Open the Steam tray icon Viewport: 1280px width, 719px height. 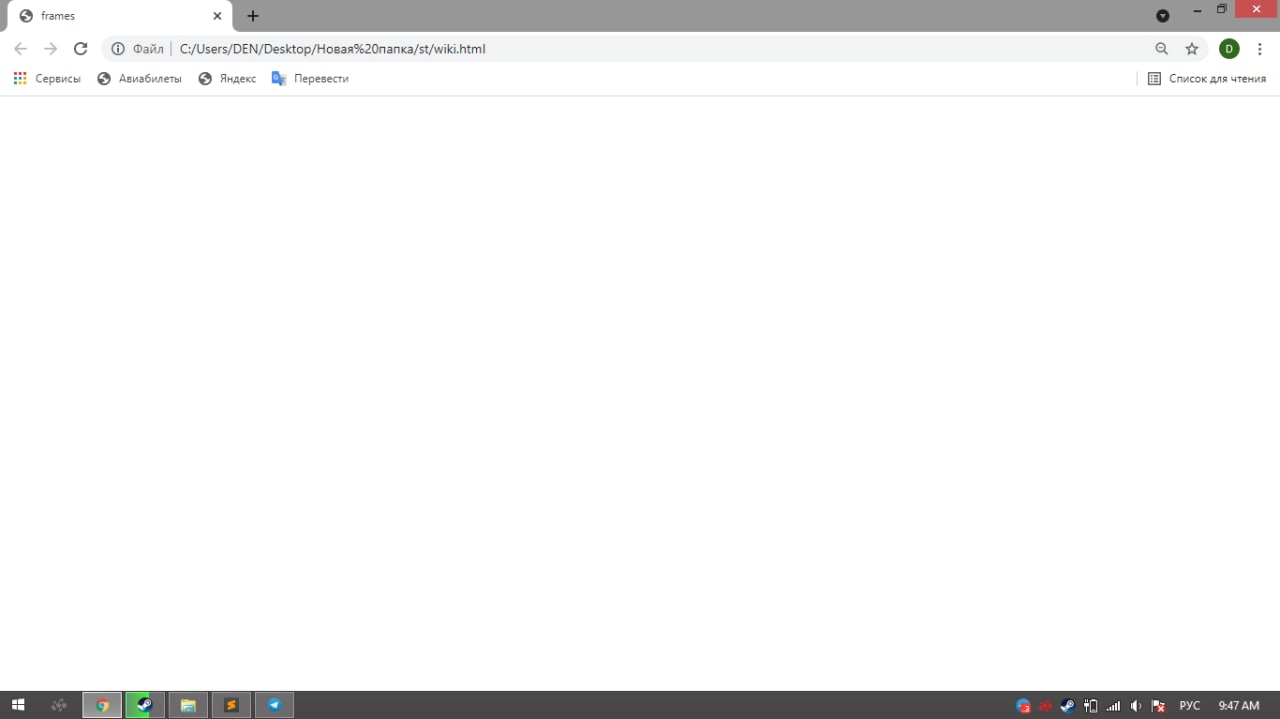click(x=1068, y=706)
